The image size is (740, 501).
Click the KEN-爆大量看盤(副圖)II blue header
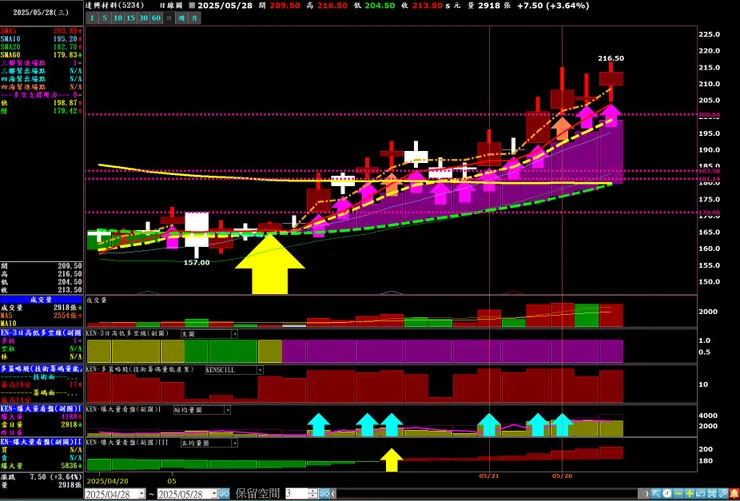42,442
